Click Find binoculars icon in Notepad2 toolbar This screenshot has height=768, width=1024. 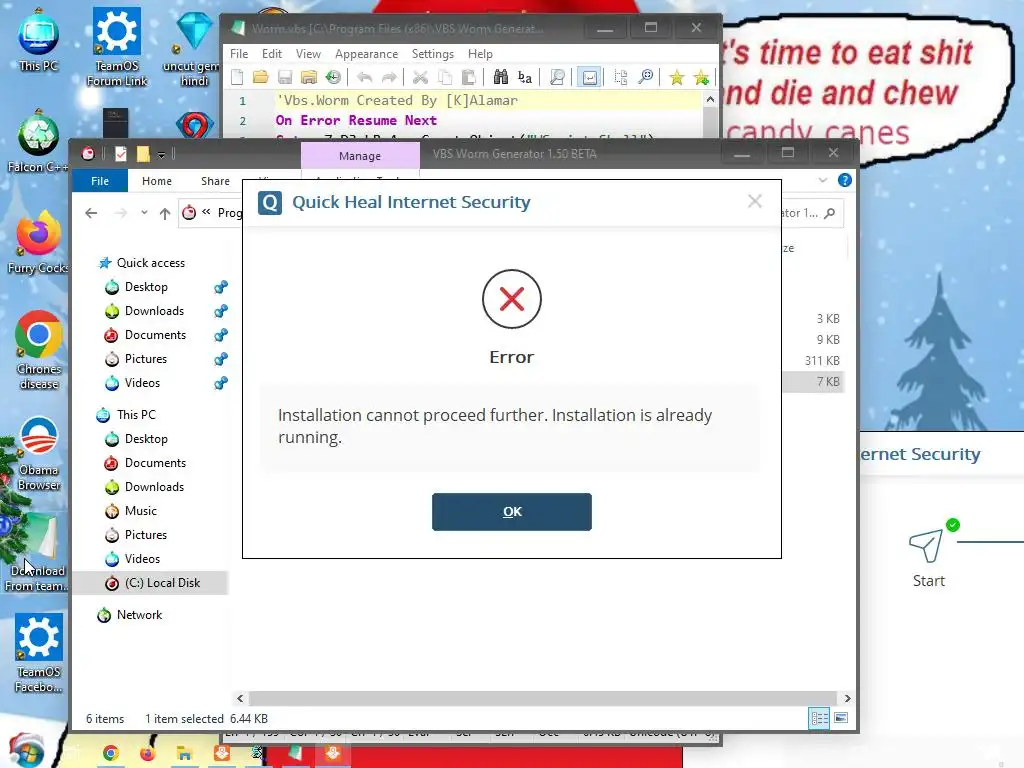coord(500,78)
